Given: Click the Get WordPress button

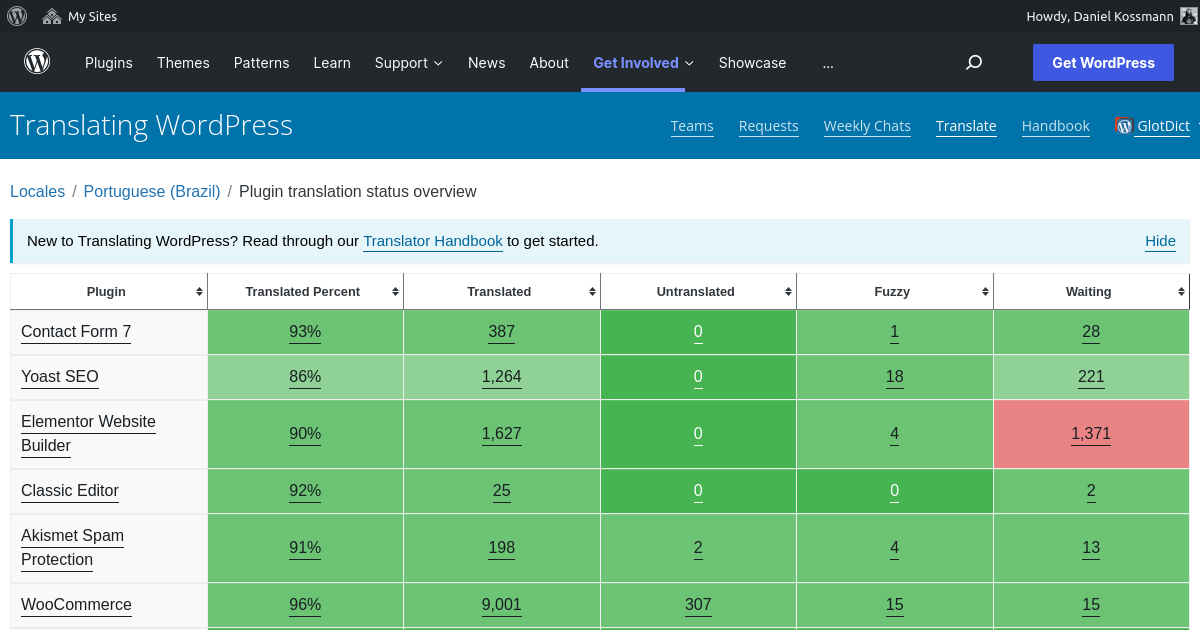Looking at the screenshot, I should coord(1104,63).
